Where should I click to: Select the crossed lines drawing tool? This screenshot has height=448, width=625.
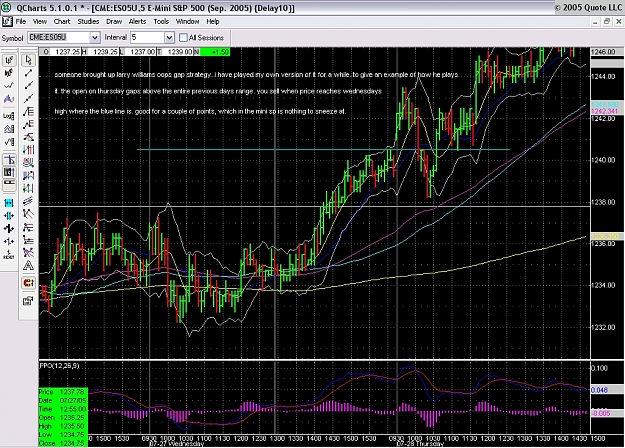(28, 252)
